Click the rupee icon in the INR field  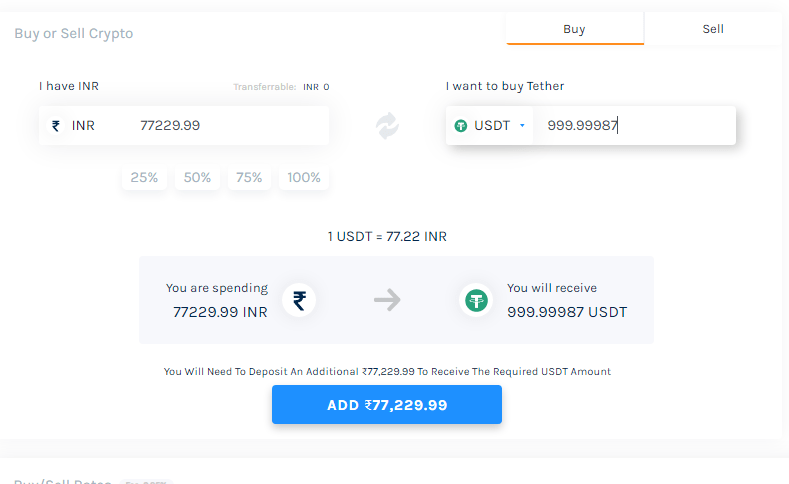click(x=56, y=125)
